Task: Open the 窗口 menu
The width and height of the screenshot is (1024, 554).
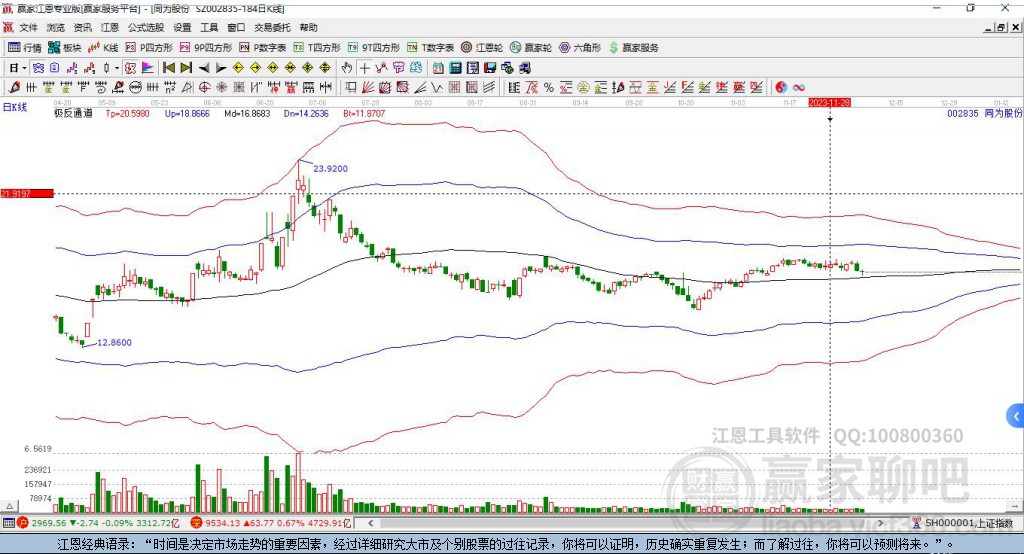Action: coord(236,27)
